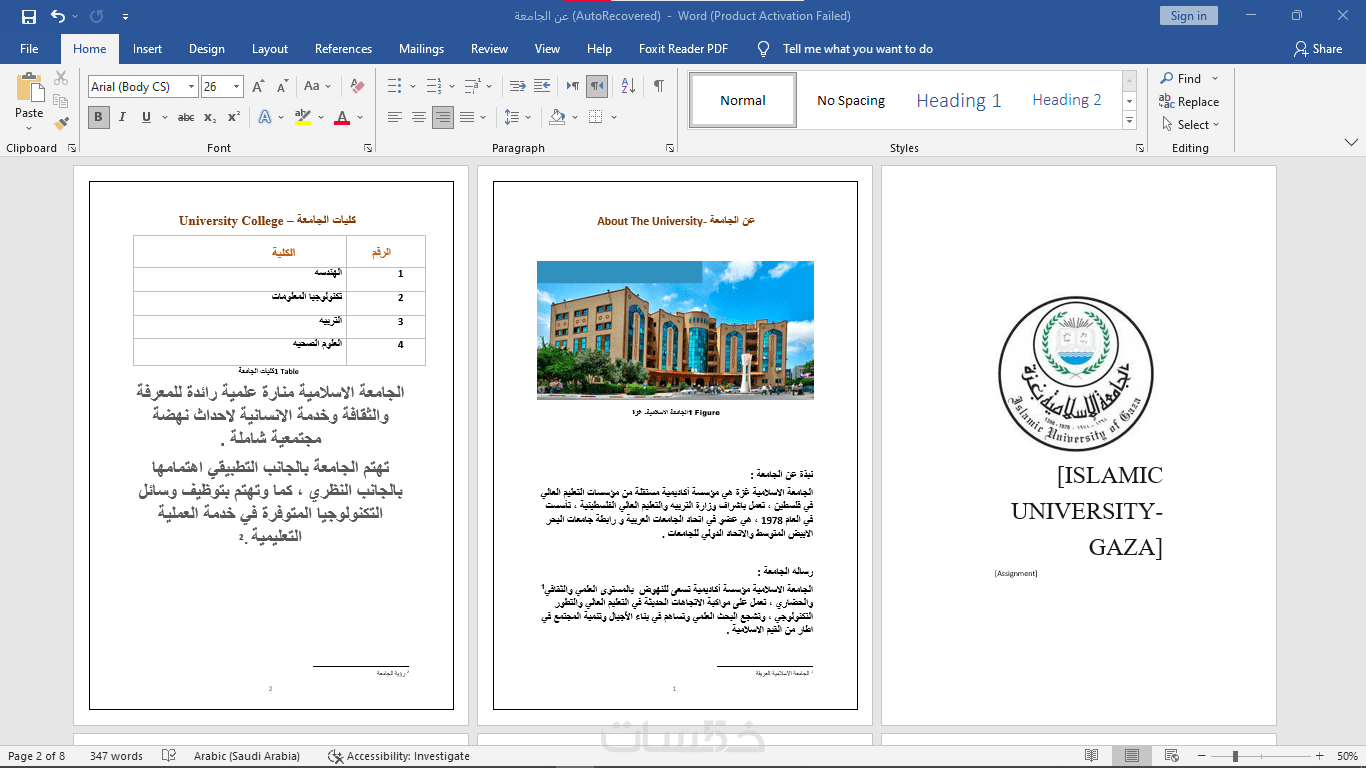
Task: Switch to Print Layout view
Action: point(1131,756)
